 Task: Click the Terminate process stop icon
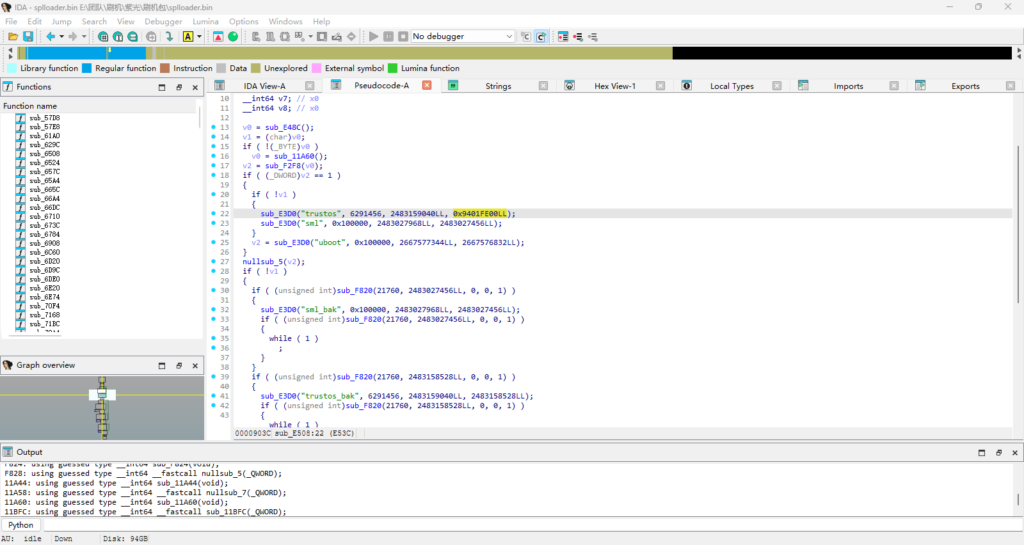[401, 37]
